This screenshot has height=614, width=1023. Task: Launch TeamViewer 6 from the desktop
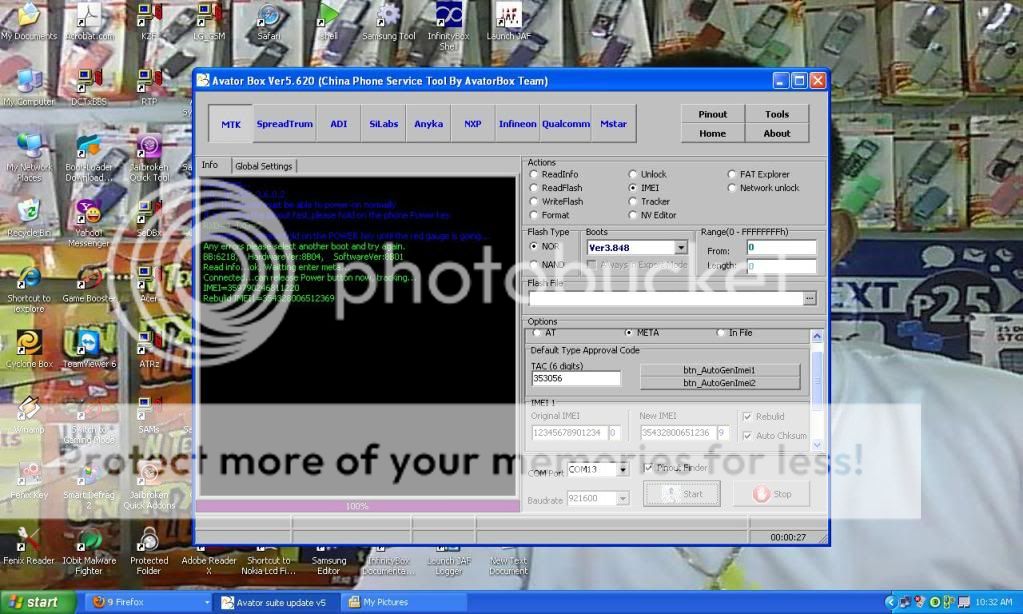click(x=89, y=343)
